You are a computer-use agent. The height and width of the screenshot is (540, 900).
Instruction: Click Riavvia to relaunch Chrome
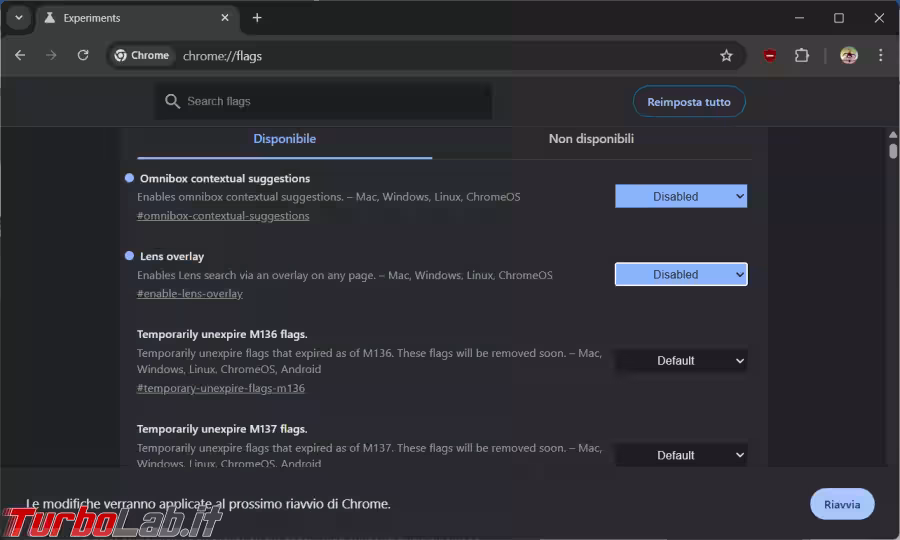click(841, 504)
